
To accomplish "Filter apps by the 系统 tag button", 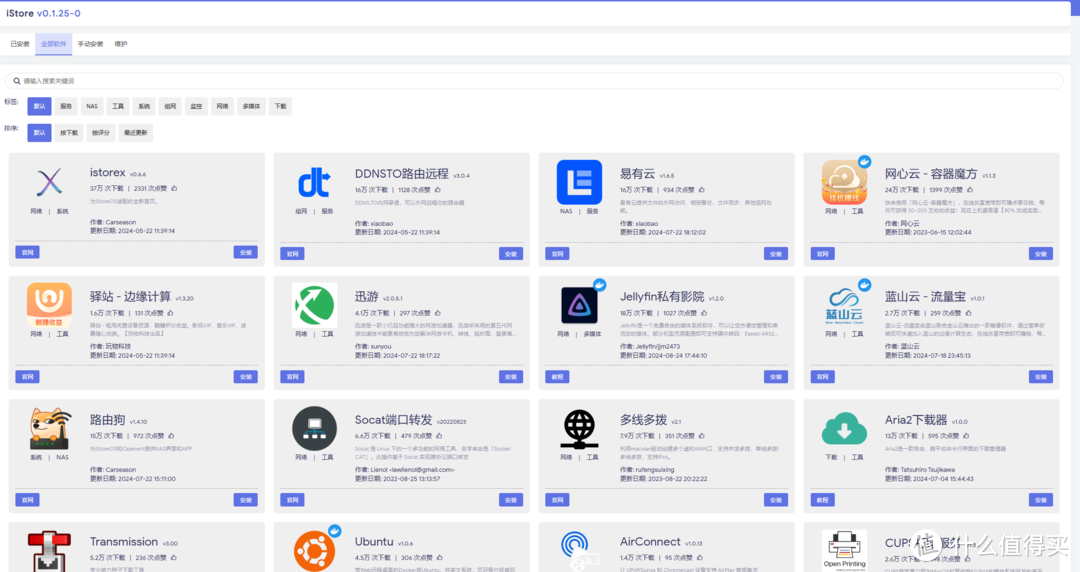I will tap(144, 106).
